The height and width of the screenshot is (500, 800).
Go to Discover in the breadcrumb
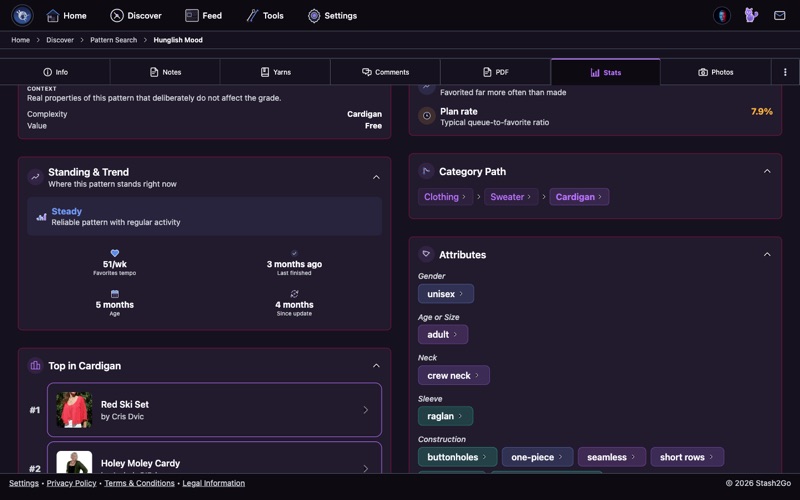(60, 40)
